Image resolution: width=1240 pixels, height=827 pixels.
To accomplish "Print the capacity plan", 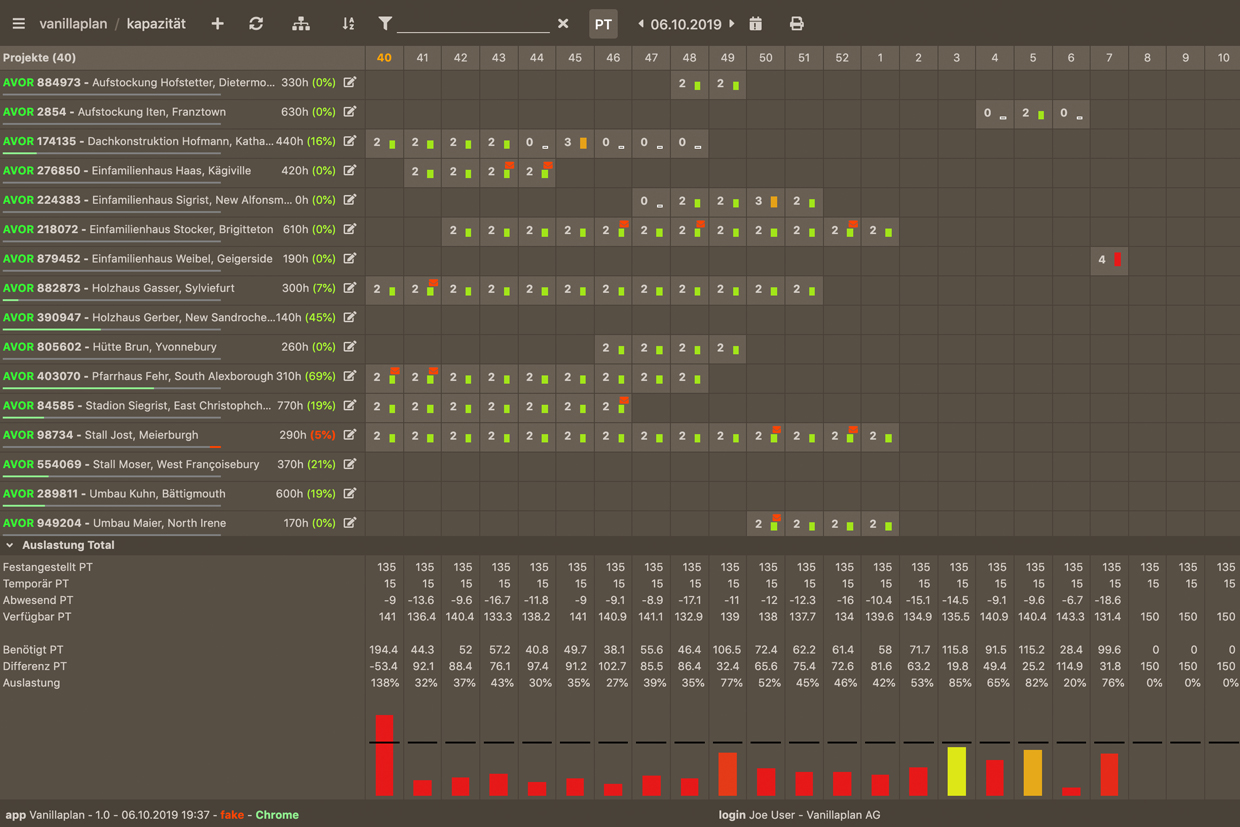I will click(796, 24).
